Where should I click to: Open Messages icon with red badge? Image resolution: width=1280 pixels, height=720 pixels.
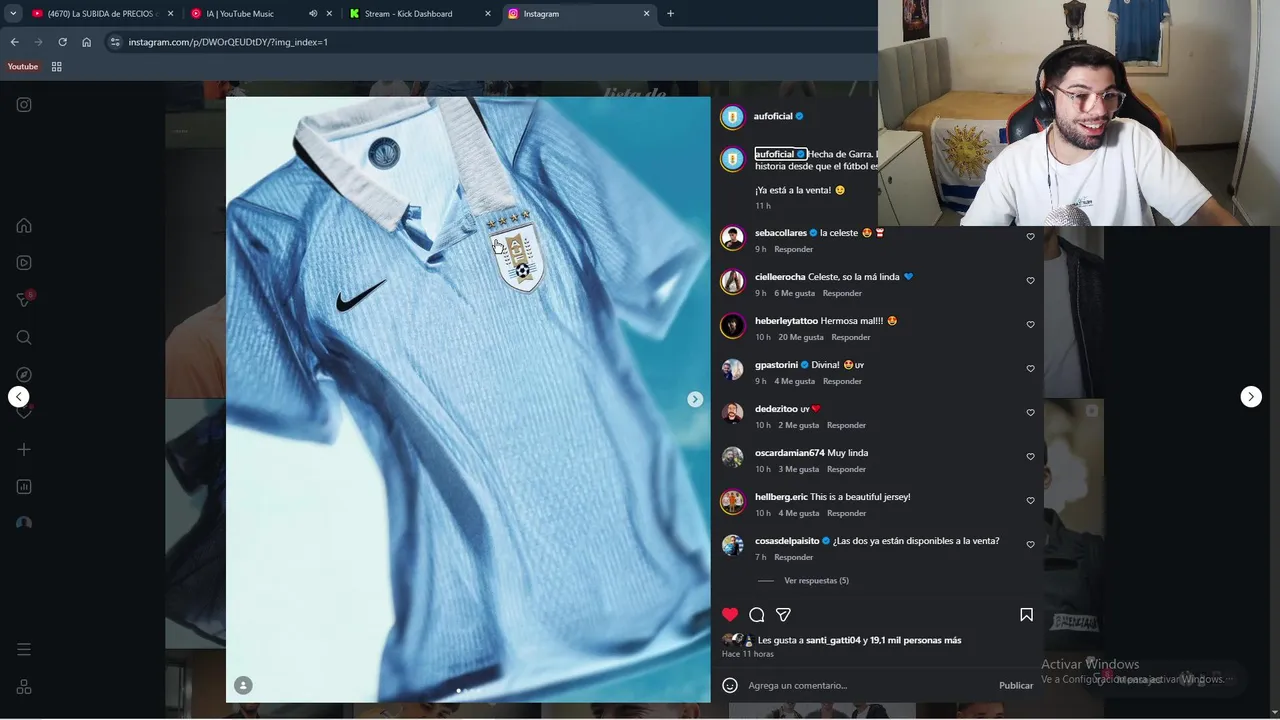coord(24,300)
